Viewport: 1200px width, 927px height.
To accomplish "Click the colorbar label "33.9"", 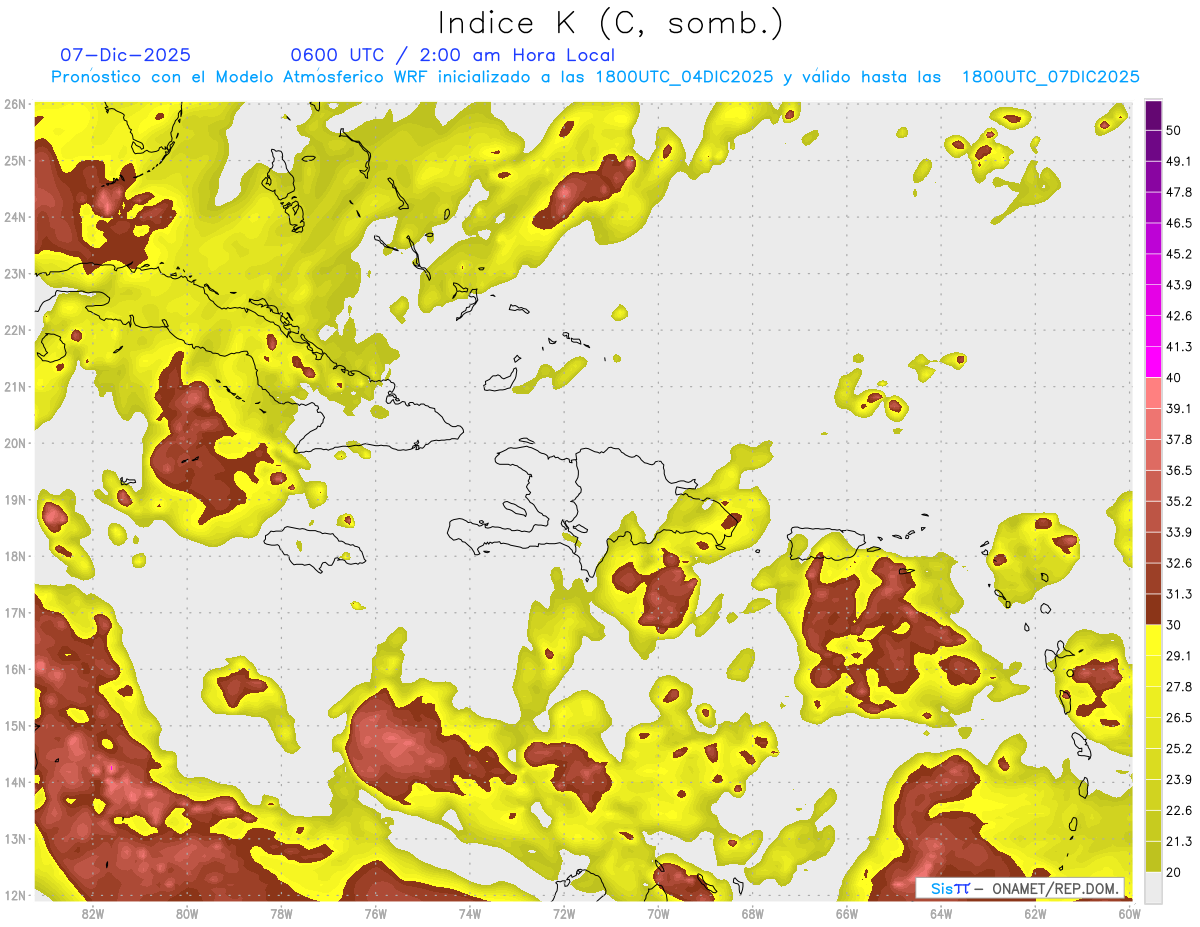I will click(x=1178, y=532).
